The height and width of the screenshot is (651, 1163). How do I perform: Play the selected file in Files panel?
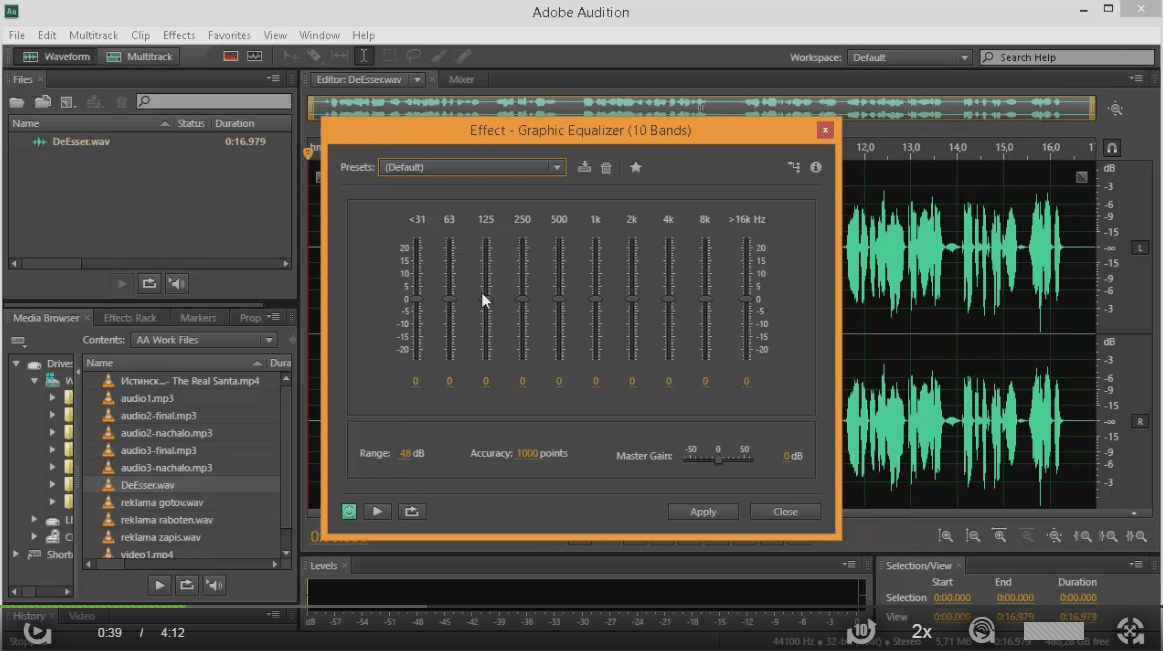(122, 283)
